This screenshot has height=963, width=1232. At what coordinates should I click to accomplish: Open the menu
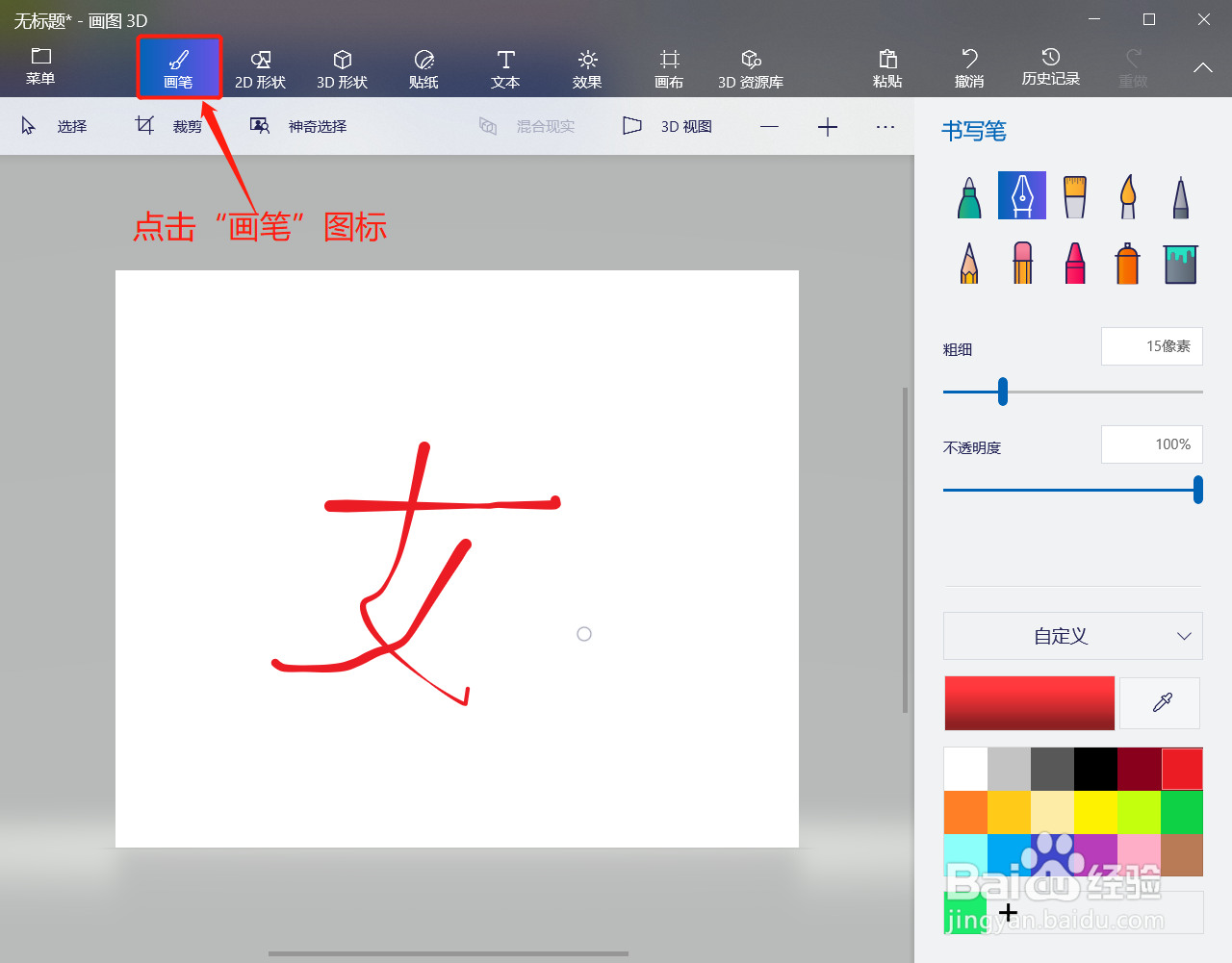point(40,67)
